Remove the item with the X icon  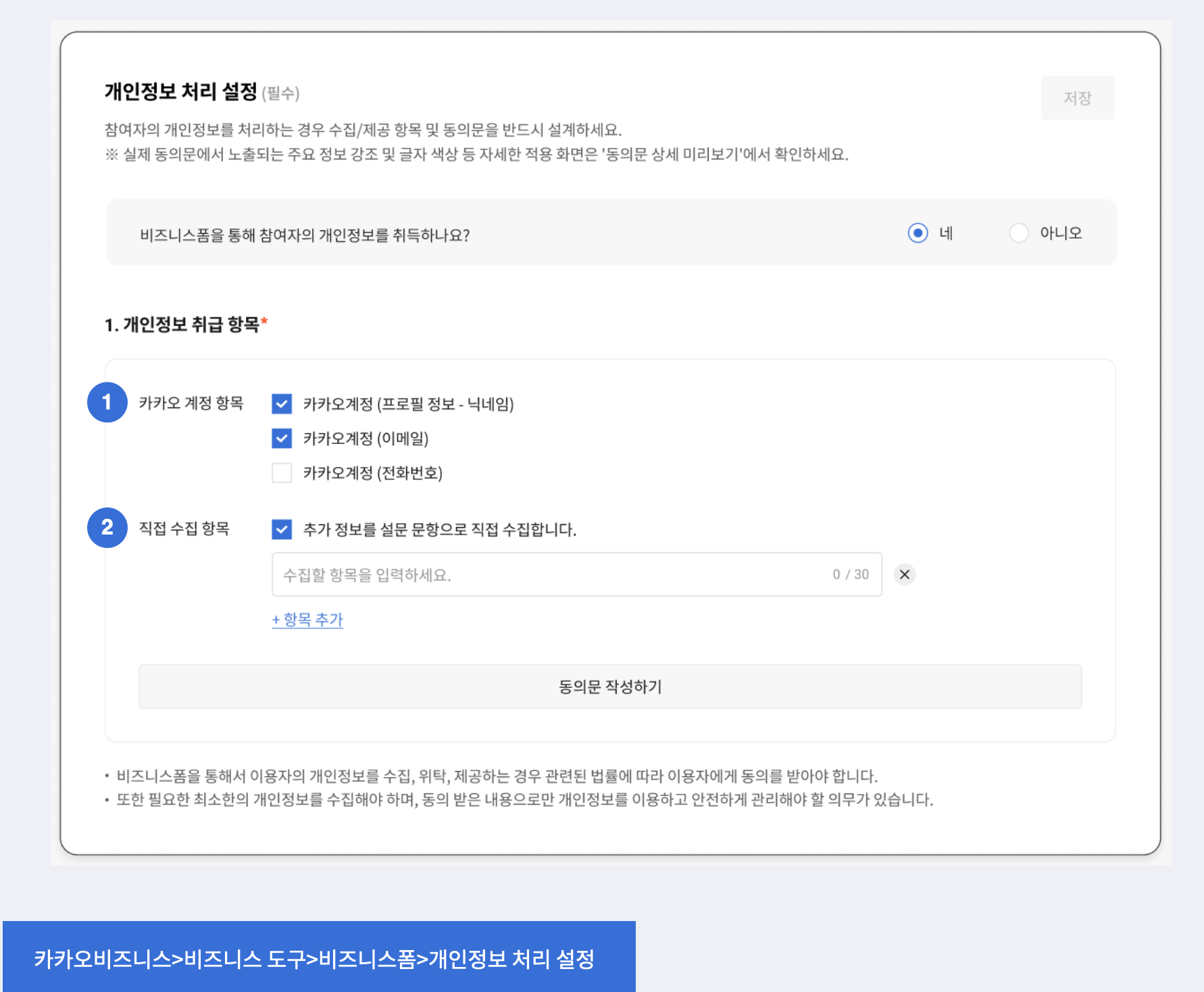pyautogui.click(x=905, y=574)
